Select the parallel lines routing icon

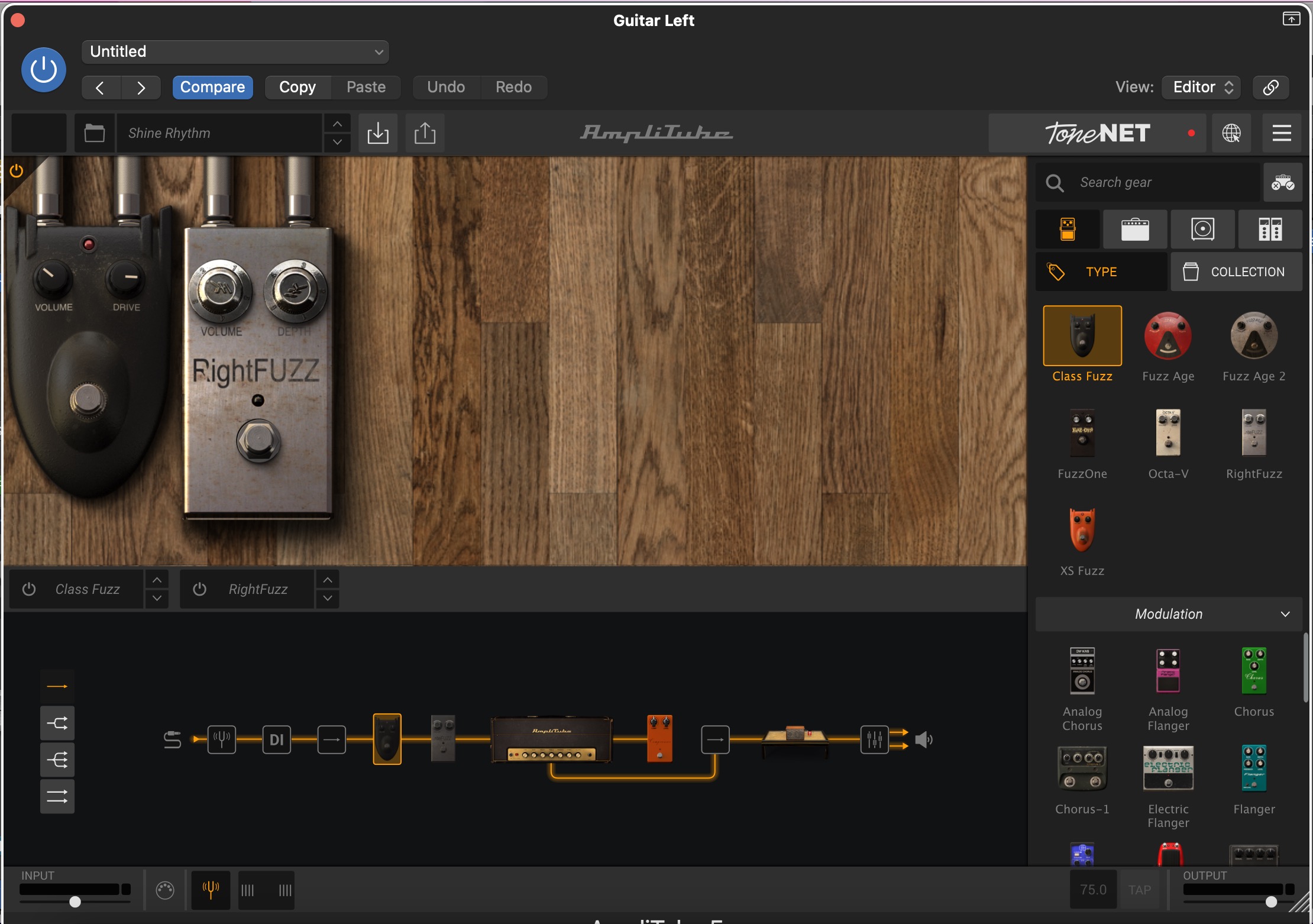(57, 796)
